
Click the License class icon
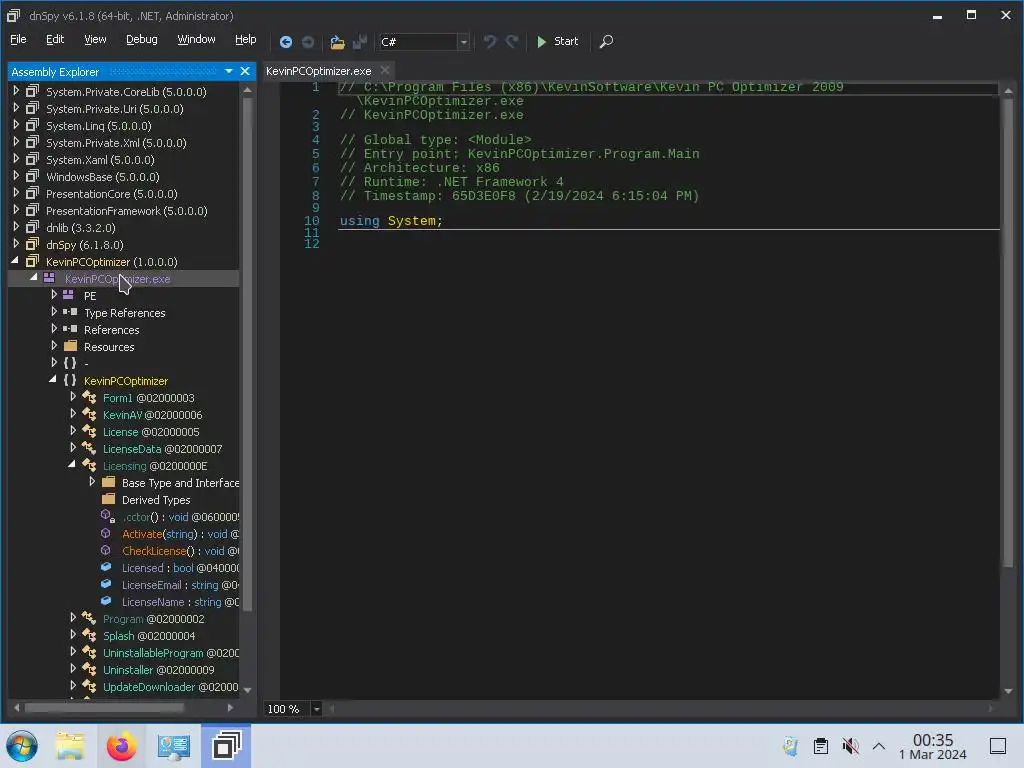tap(89, 432)
